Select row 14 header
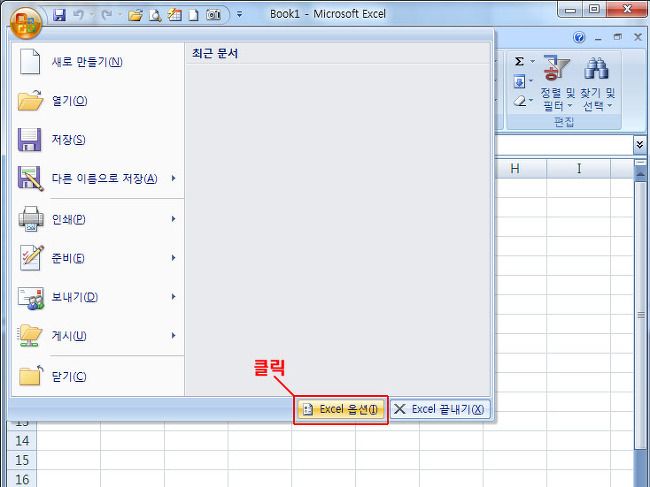 (22, 441)
